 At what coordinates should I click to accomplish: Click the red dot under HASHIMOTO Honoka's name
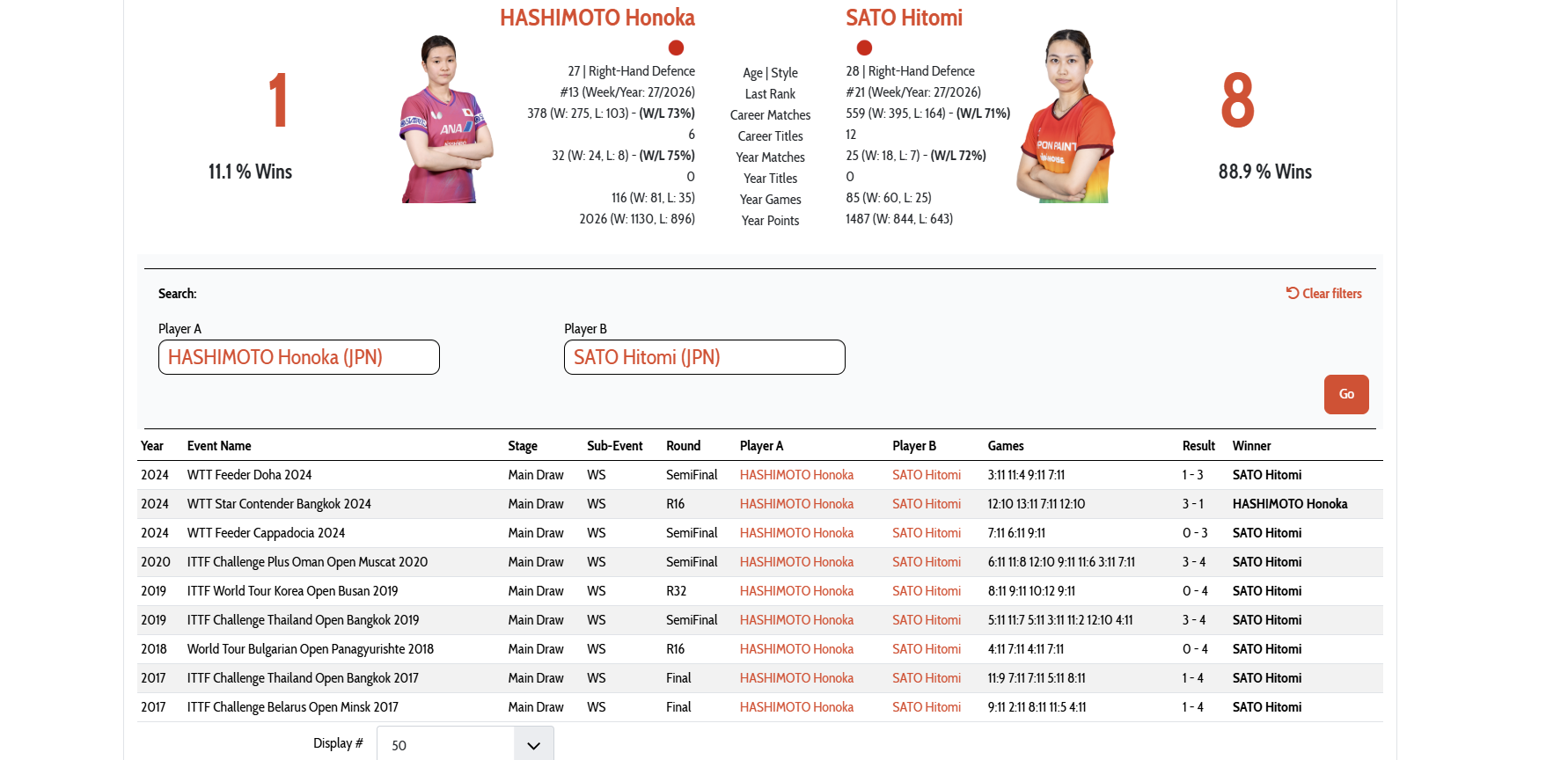(x=676, y=47)
